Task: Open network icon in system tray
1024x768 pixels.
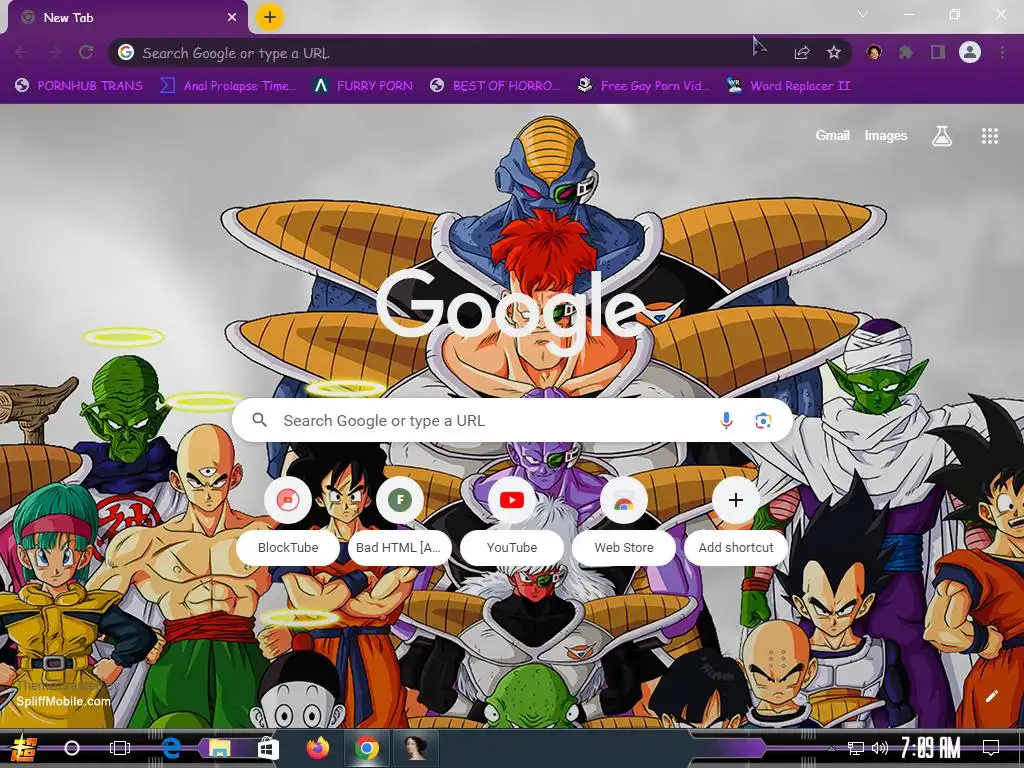Action: point(855,748)
